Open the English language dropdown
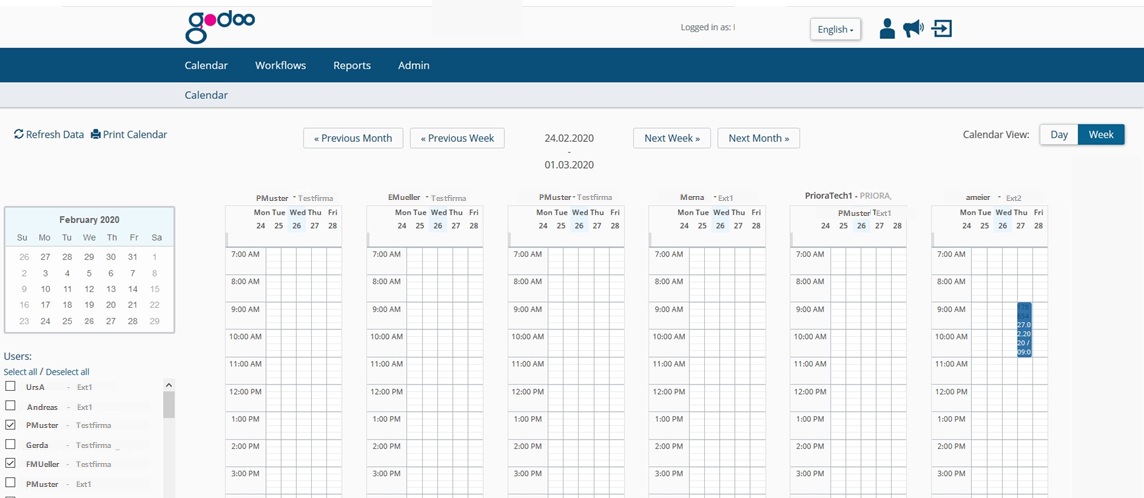 835,29
